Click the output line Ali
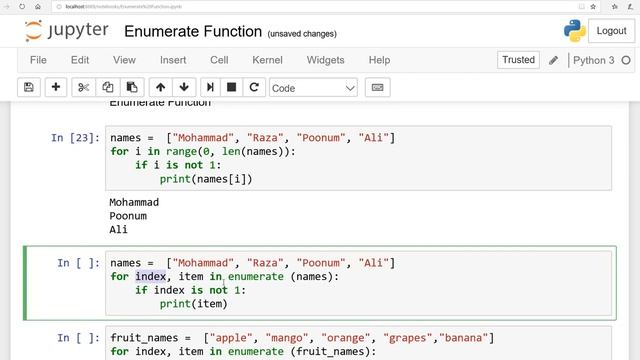The image size is (640, 360). 118,229
